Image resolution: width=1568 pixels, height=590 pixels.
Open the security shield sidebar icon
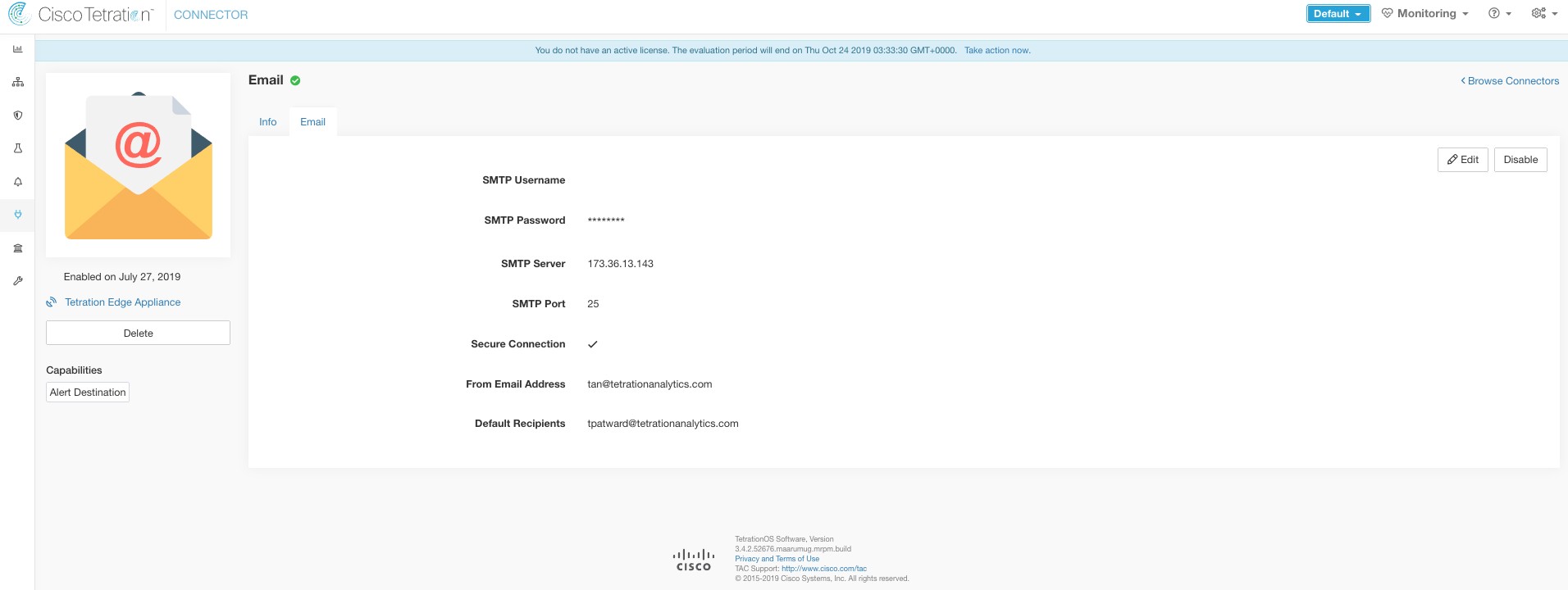coord(17,116)
